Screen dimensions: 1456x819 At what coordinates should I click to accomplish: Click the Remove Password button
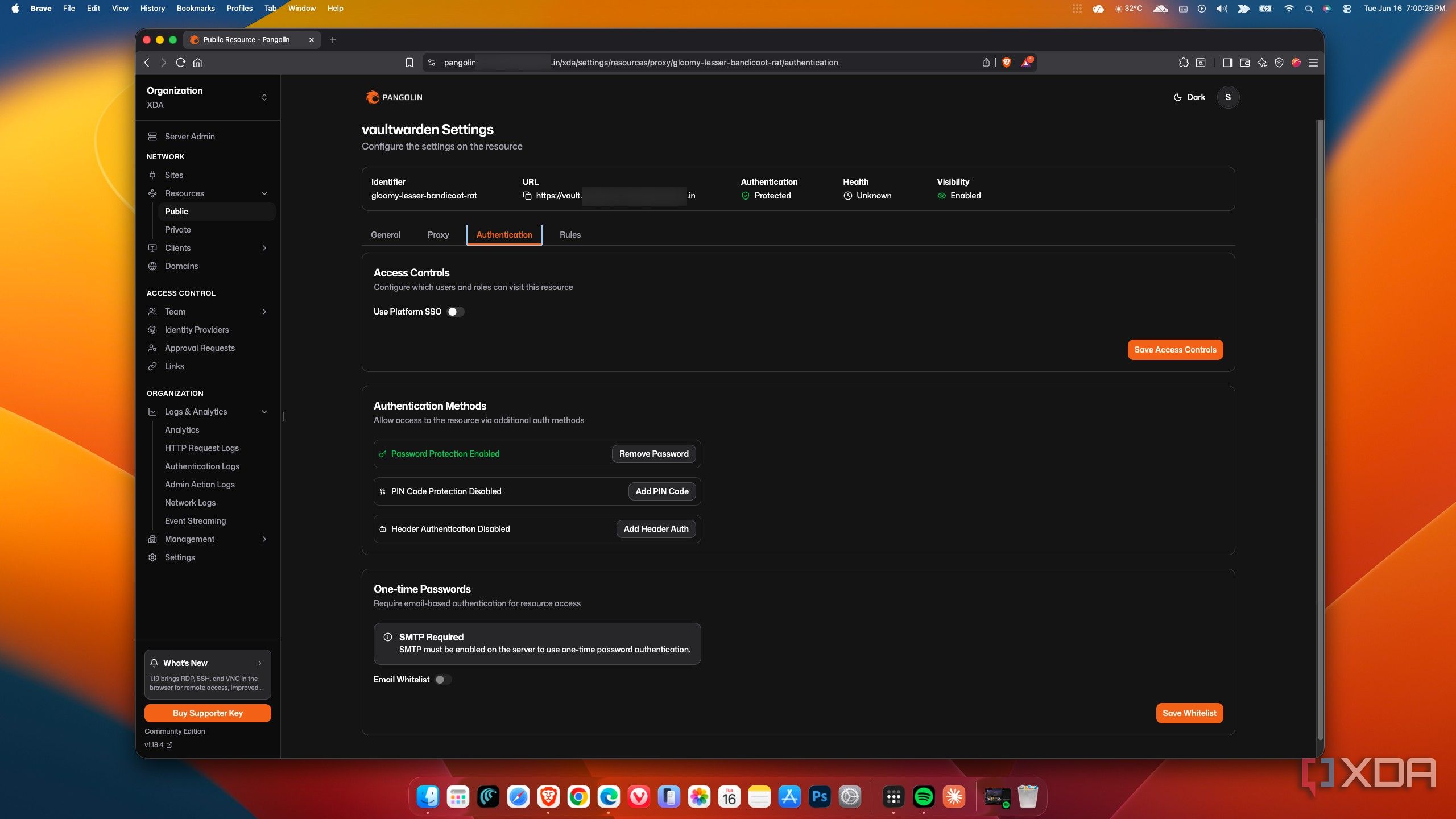tap(653, 454)
